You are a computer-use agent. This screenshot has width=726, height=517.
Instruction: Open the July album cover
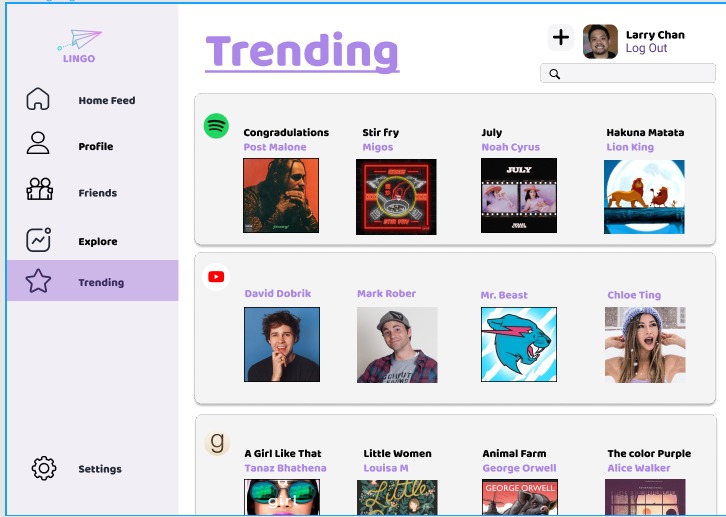click(x=519, y=195)
